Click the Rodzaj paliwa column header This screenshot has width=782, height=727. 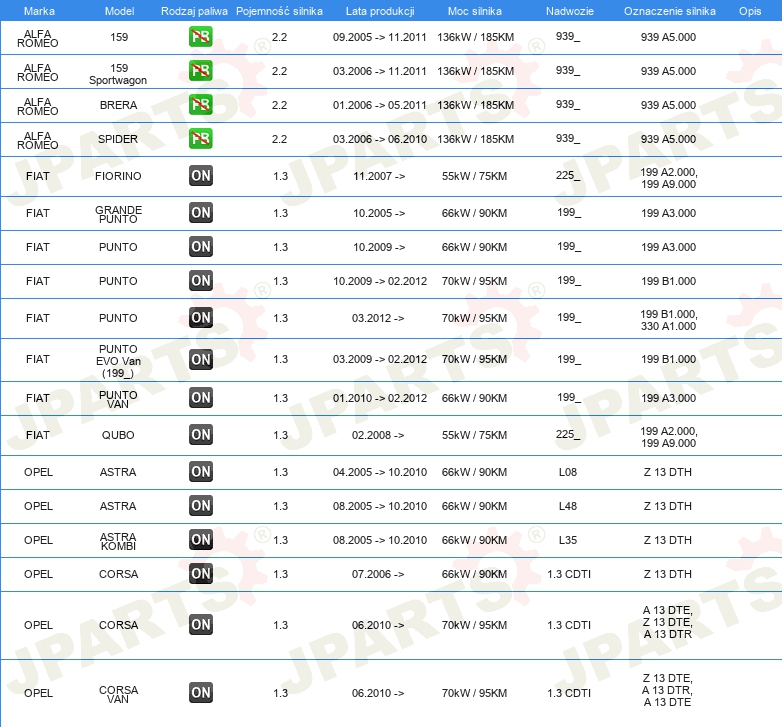point(194,11)
